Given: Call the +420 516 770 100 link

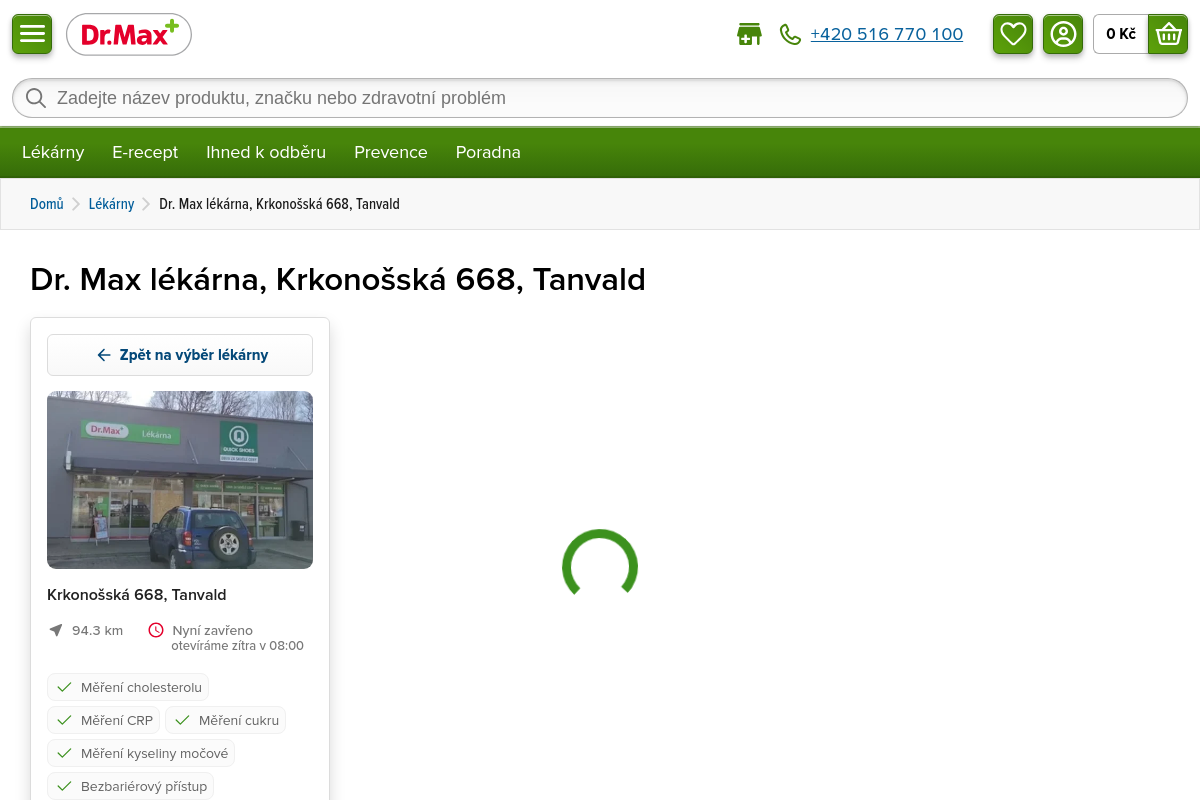Looking at the screenshot, I should point(886,34).
